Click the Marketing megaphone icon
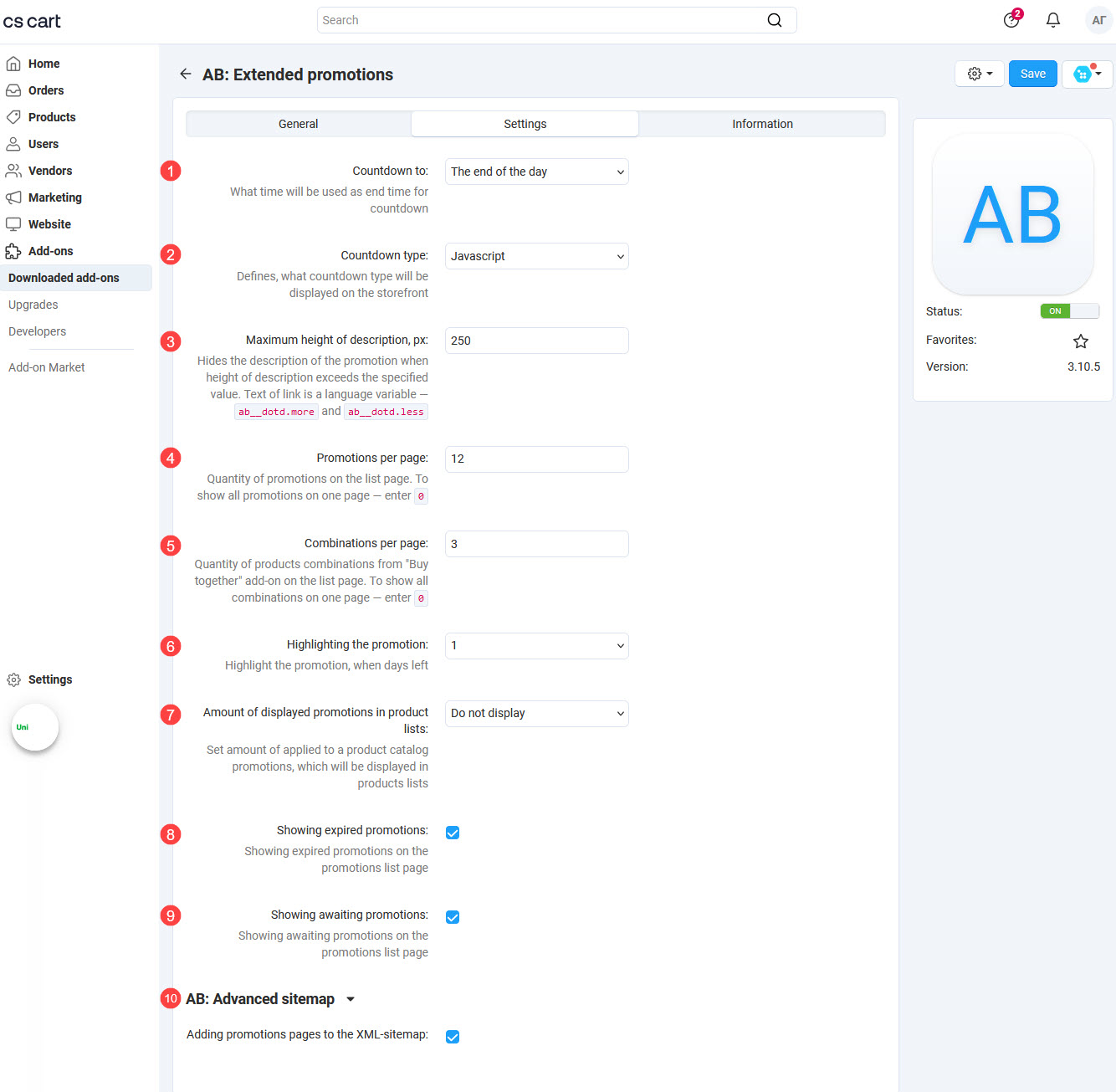Screen dimensions: 1116x1092 click(13, 197)
